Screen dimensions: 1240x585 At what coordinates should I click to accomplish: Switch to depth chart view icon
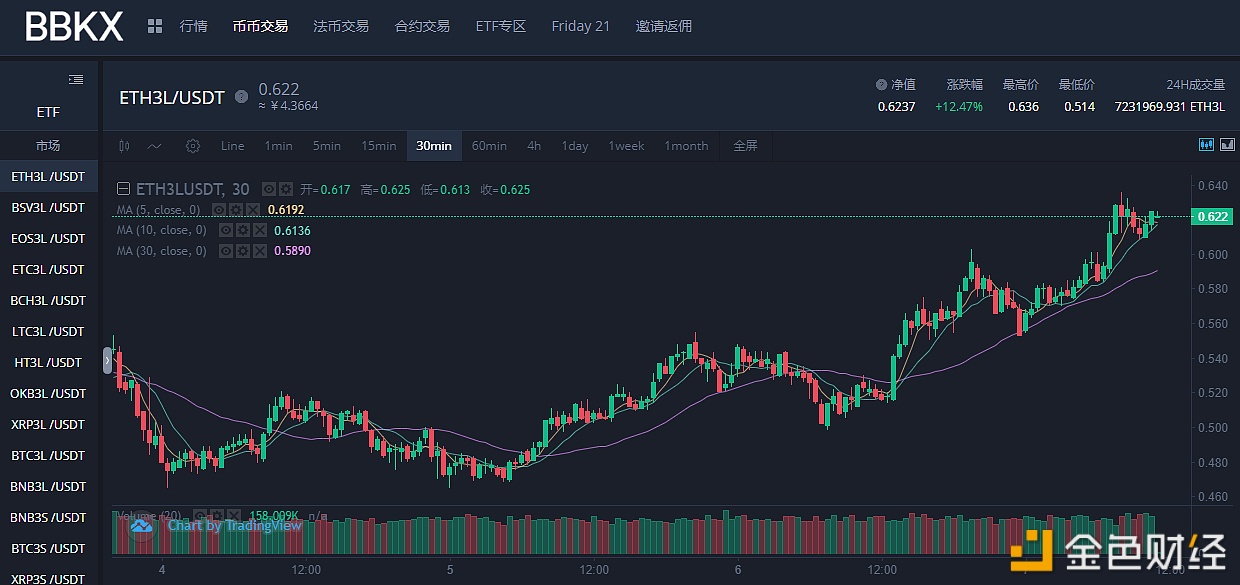(x=1227, y=145)
